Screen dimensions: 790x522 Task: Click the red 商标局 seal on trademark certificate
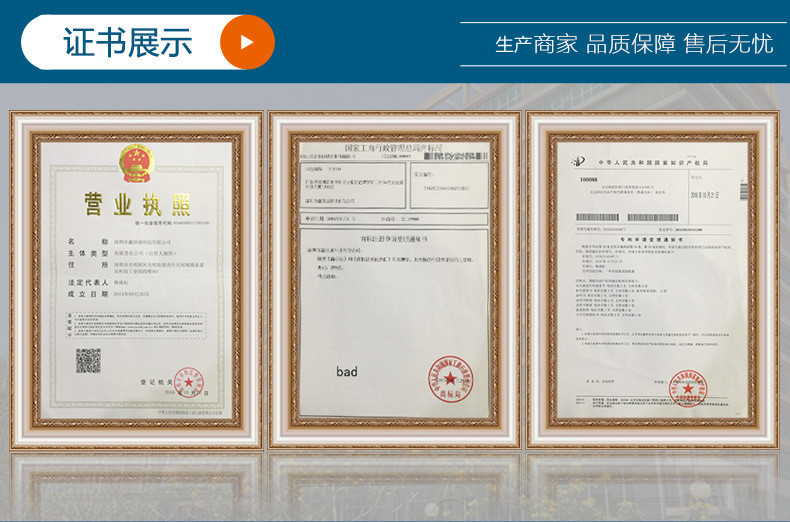[450, 378]
